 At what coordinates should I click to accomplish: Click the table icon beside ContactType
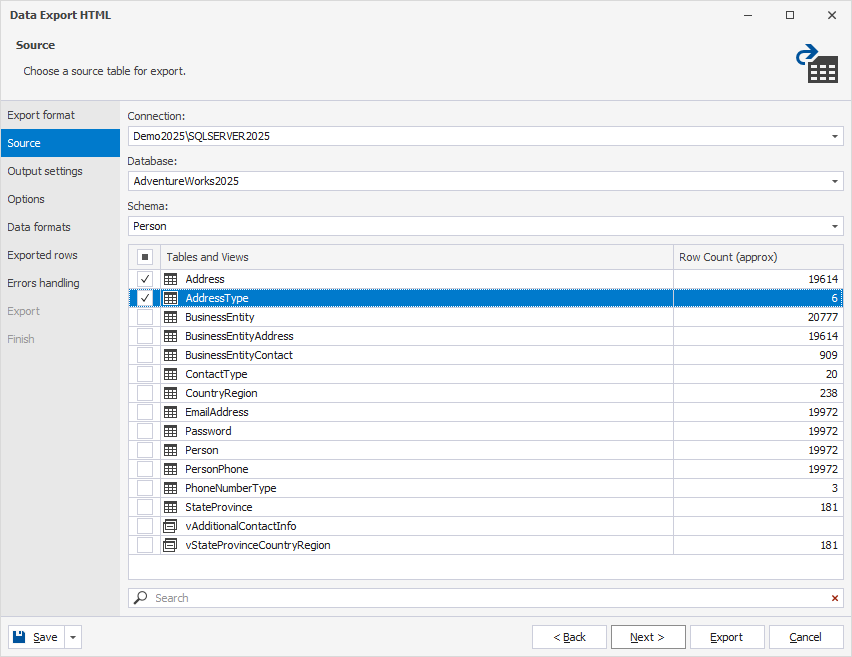[171, 374]
